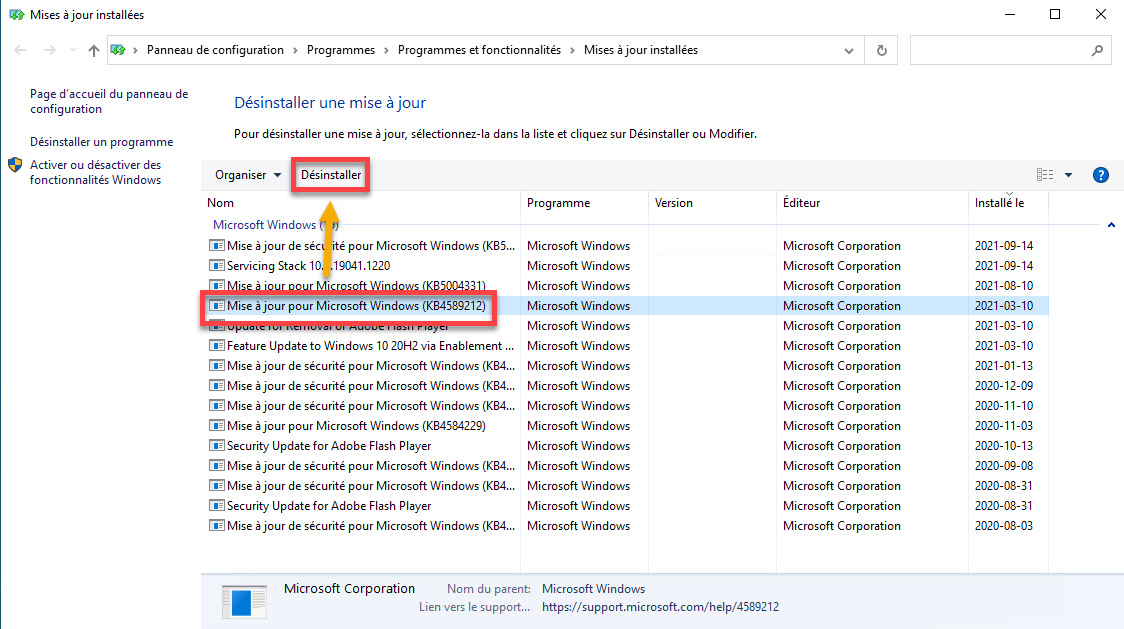Sort by the Nom column header
The width and height of the screenshot is (1124, 629).
(x=361, y=203)
